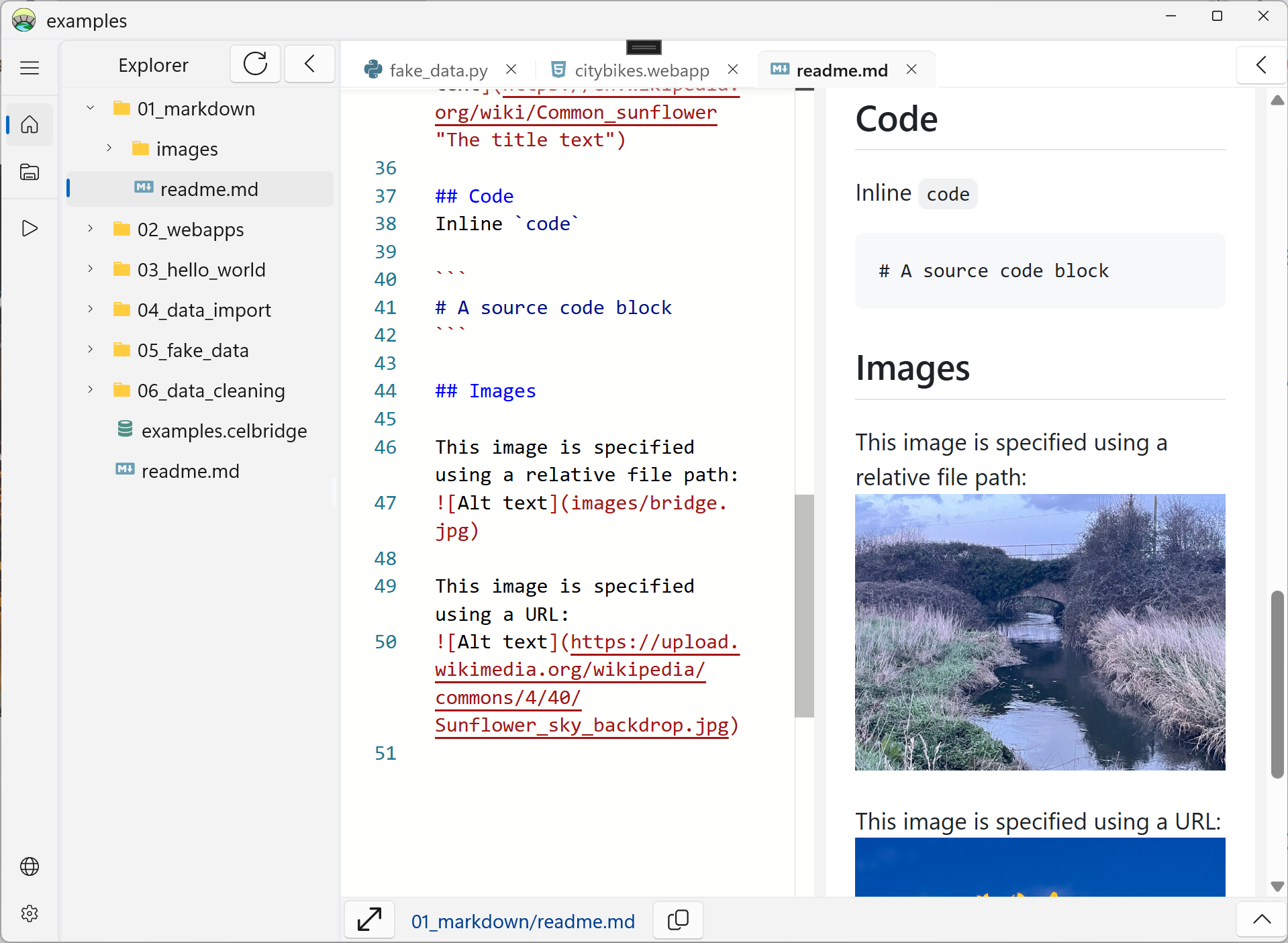Click the Explorer panel title
The image size is (1288, 943).
pyautogui.click(x=153, y=65)
